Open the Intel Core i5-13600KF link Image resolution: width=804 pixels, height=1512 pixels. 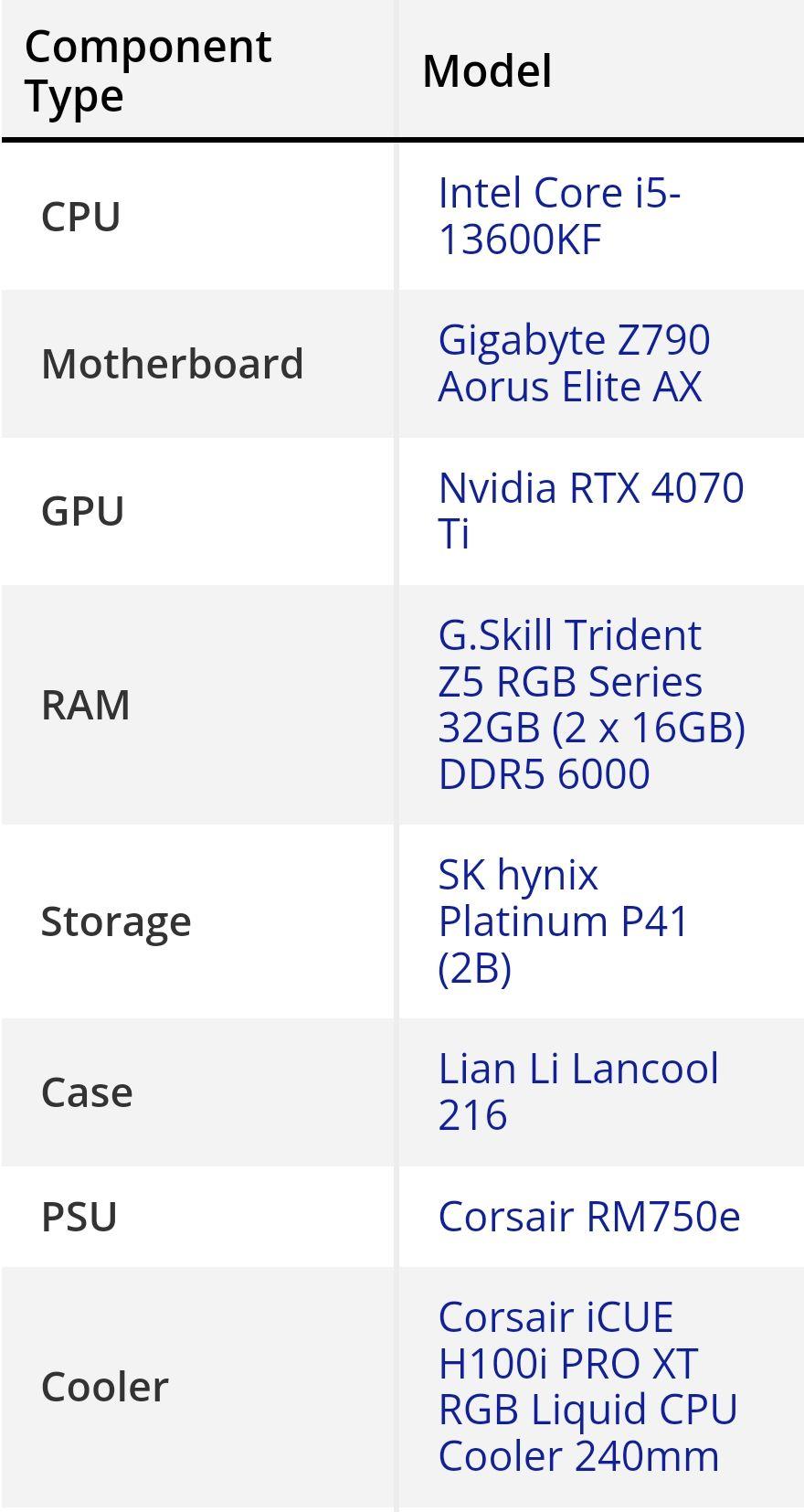click(559, 217)
